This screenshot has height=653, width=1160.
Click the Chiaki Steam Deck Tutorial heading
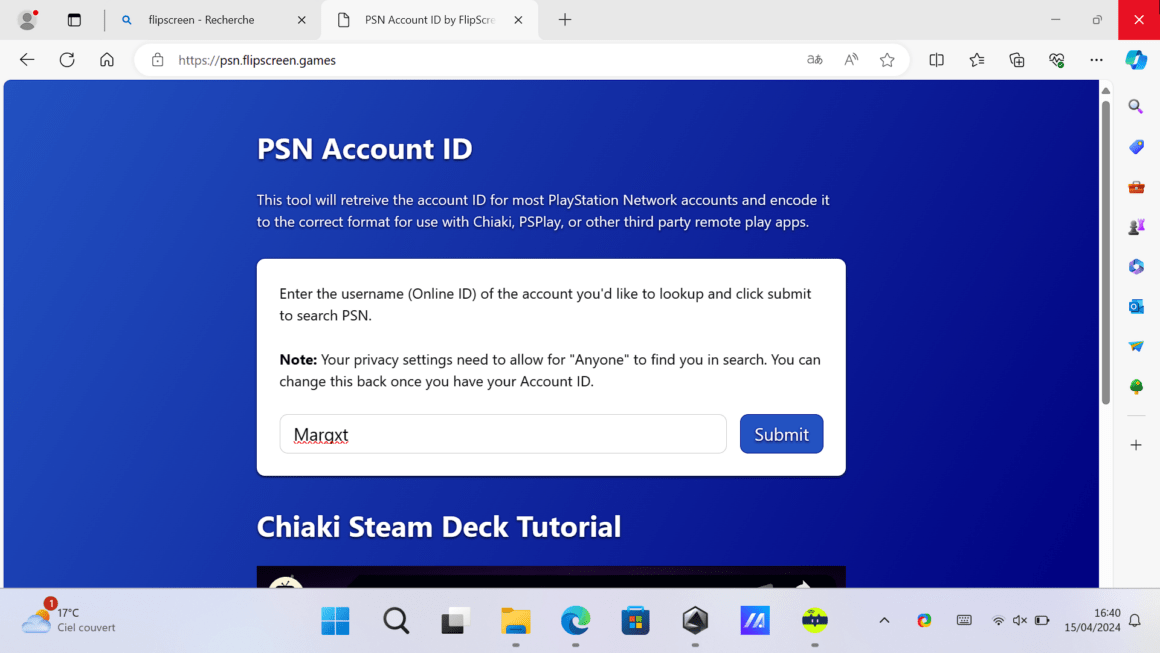coord(439,527)
